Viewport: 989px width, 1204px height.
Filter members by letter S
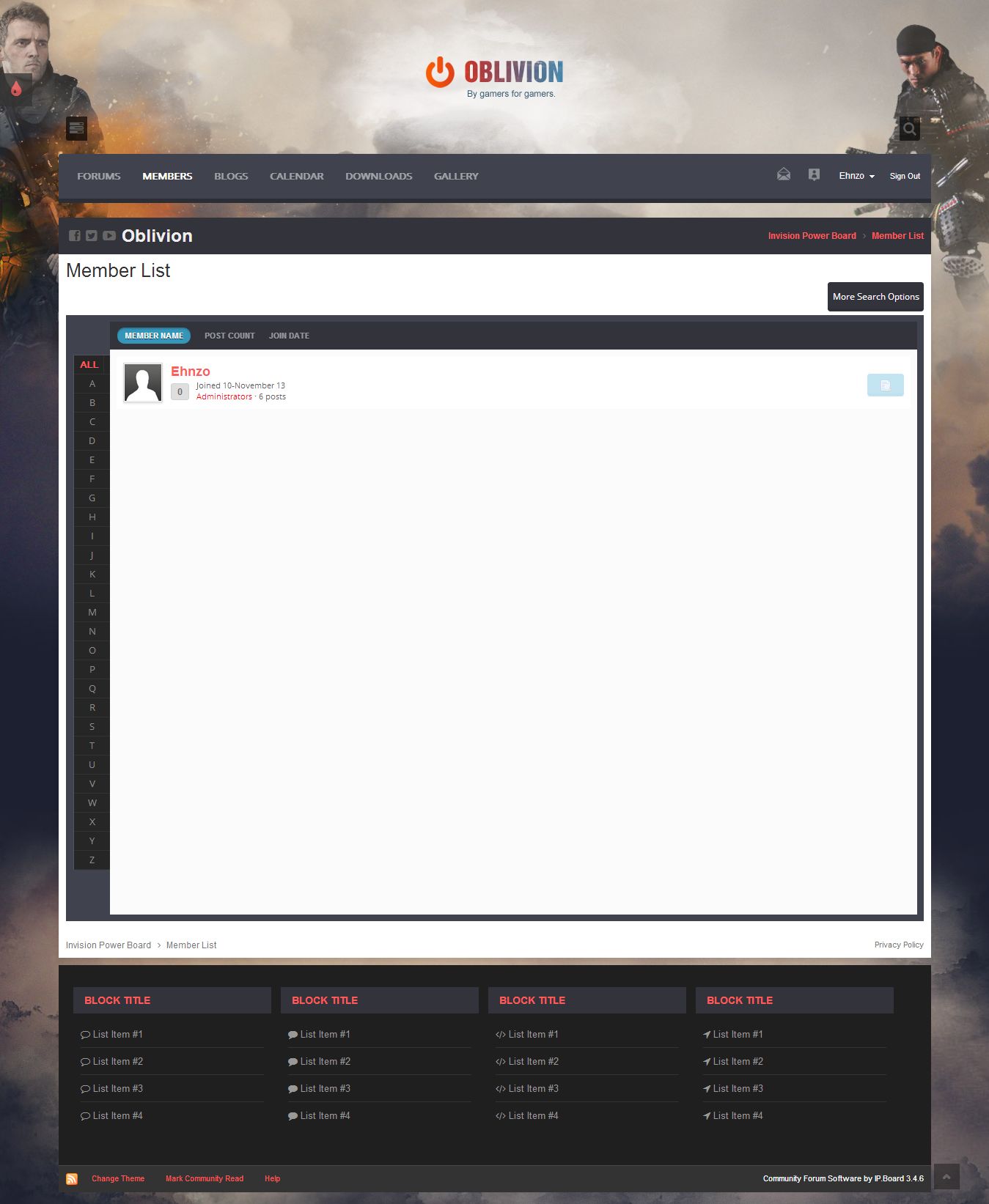(x=92, y=727)
